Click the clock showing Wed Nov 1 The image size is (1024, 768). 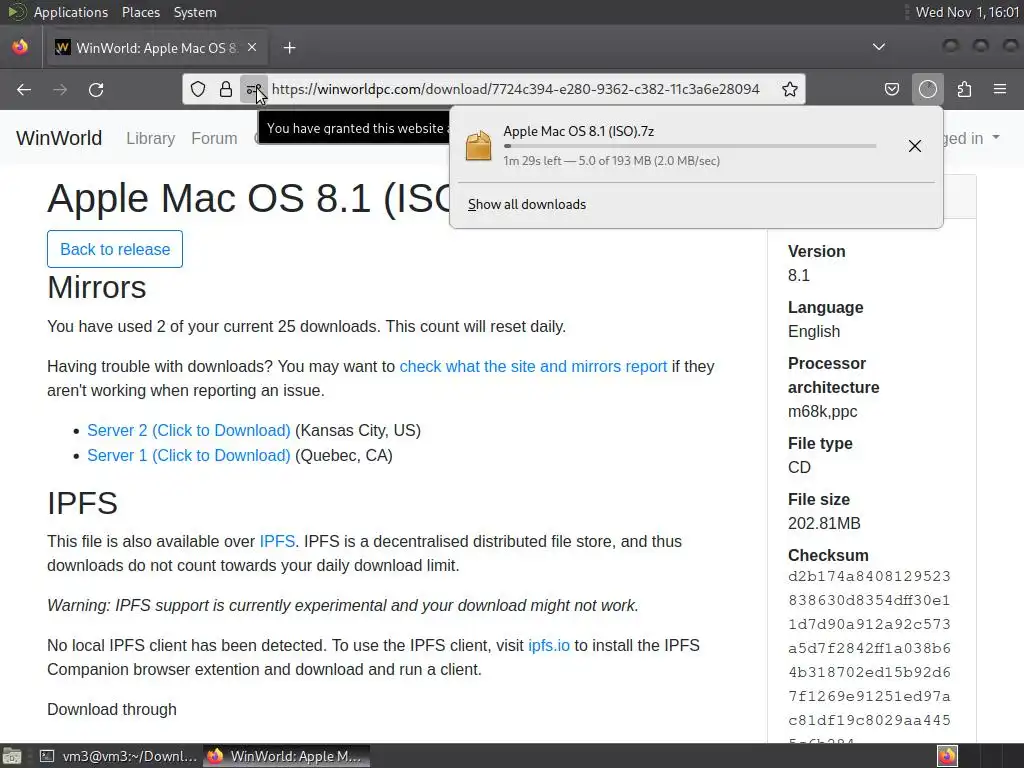point(967,12)
